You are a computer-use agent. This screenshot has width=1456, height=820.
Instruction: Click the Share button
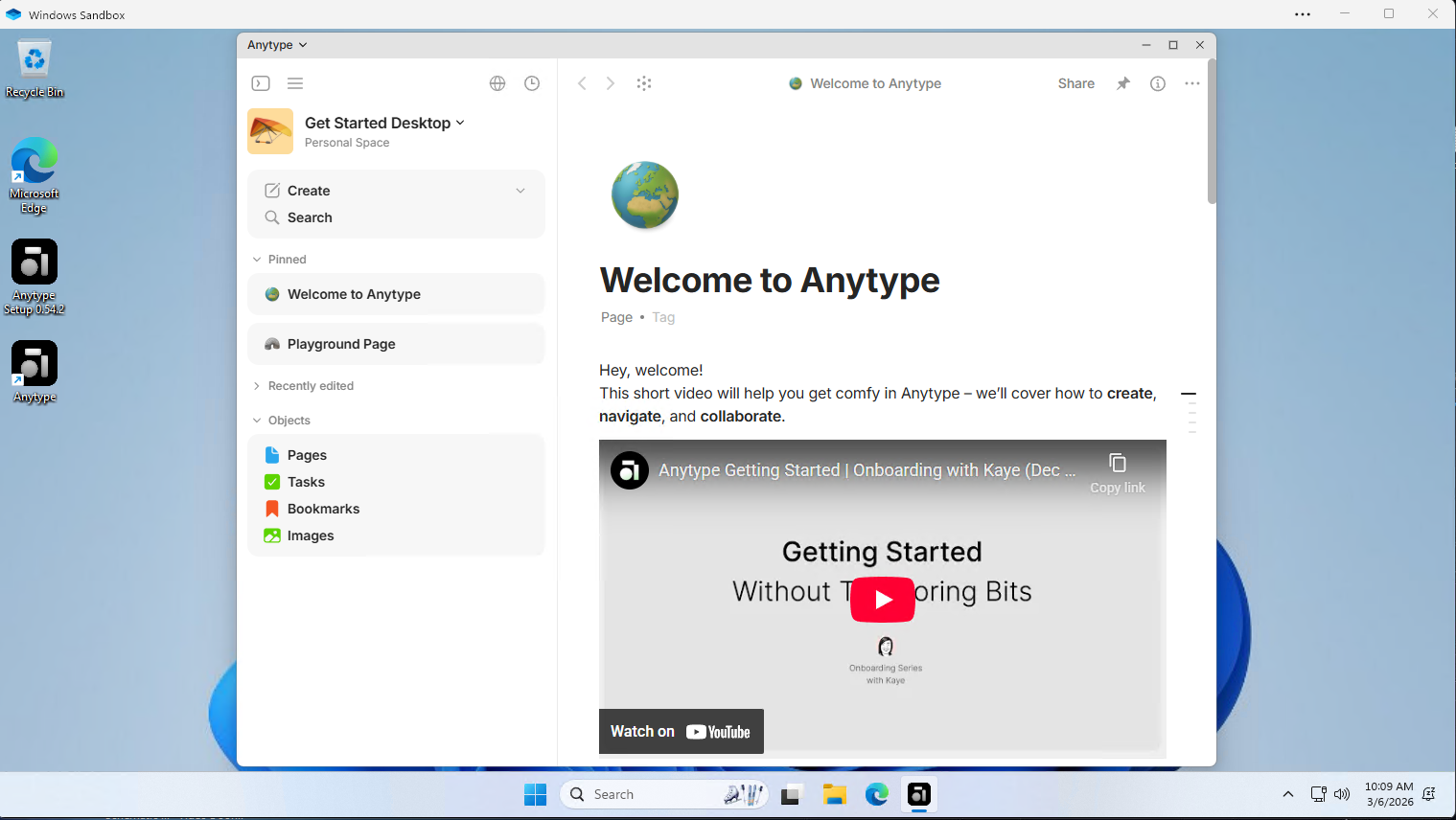pyautogui.click(x=1076, y=83)
